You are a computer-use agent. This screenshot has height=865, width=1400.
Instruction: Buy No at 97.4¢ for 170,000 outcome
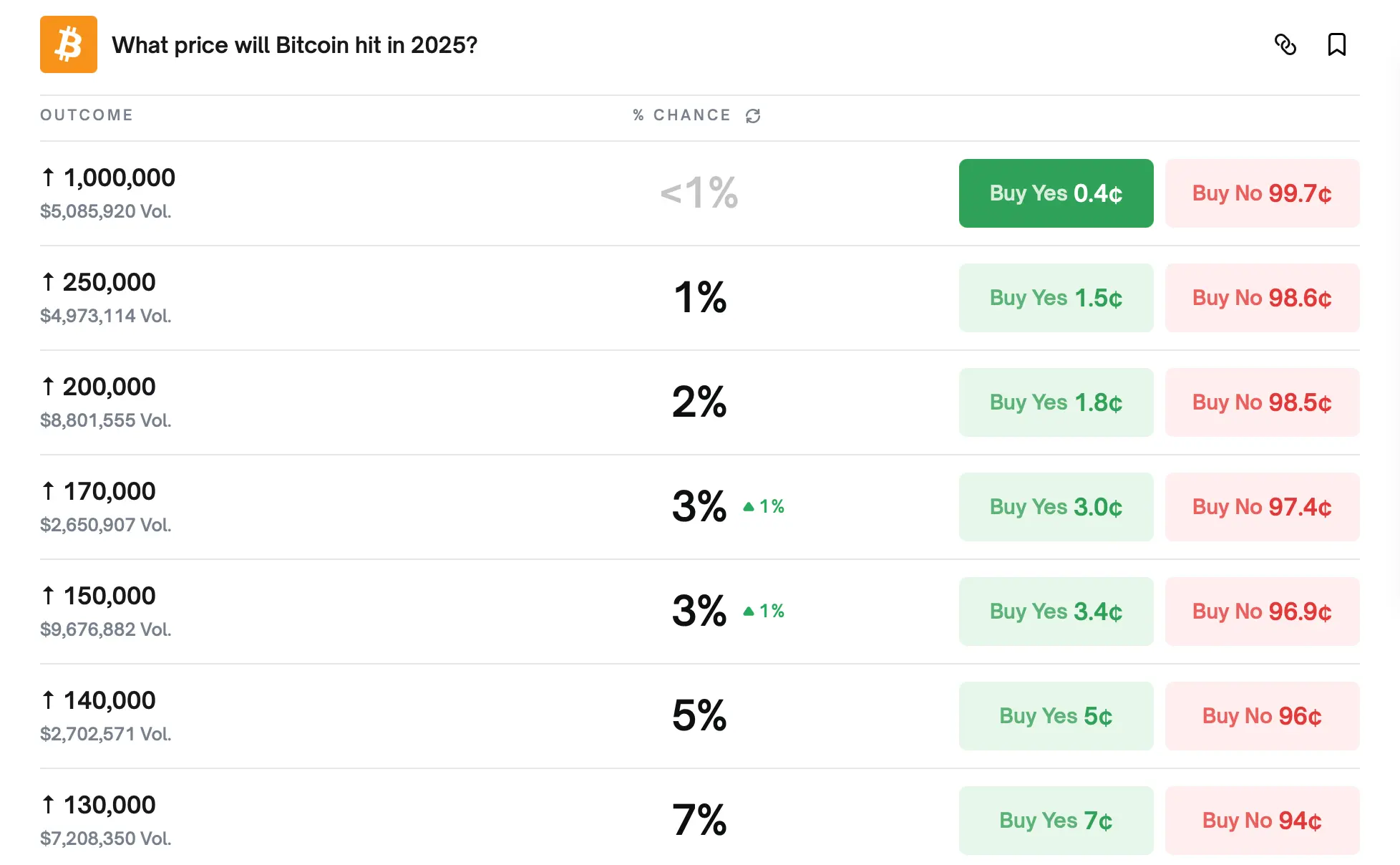(x=1262, y=506)
